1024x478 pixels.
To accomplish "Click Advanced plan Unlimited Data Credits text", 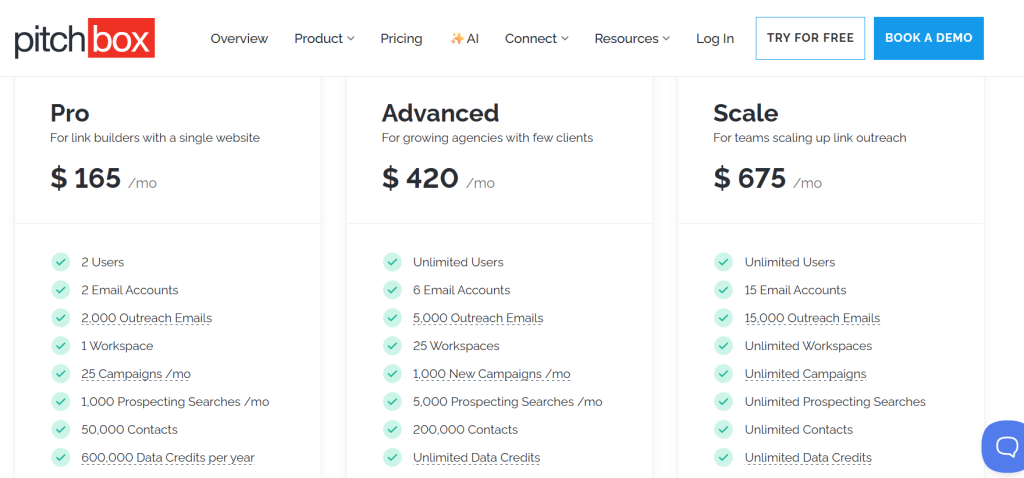I will (x=476, y=458).
